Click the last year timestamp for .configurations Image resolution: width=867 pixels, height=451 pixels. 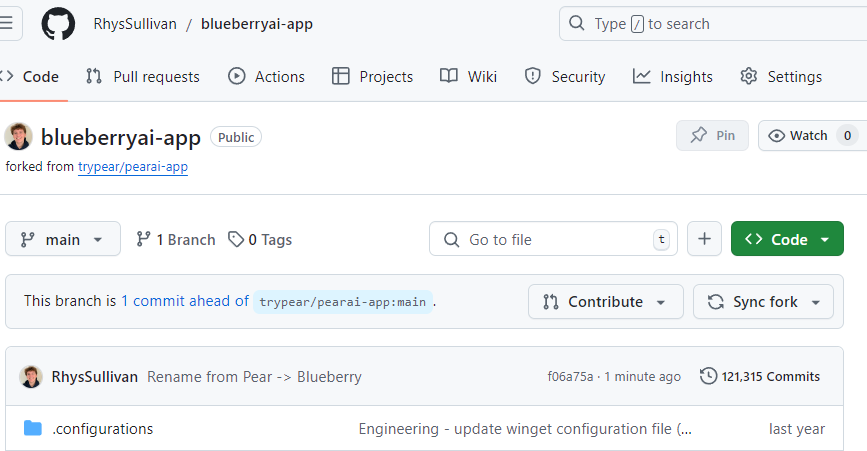pos(797,428)
